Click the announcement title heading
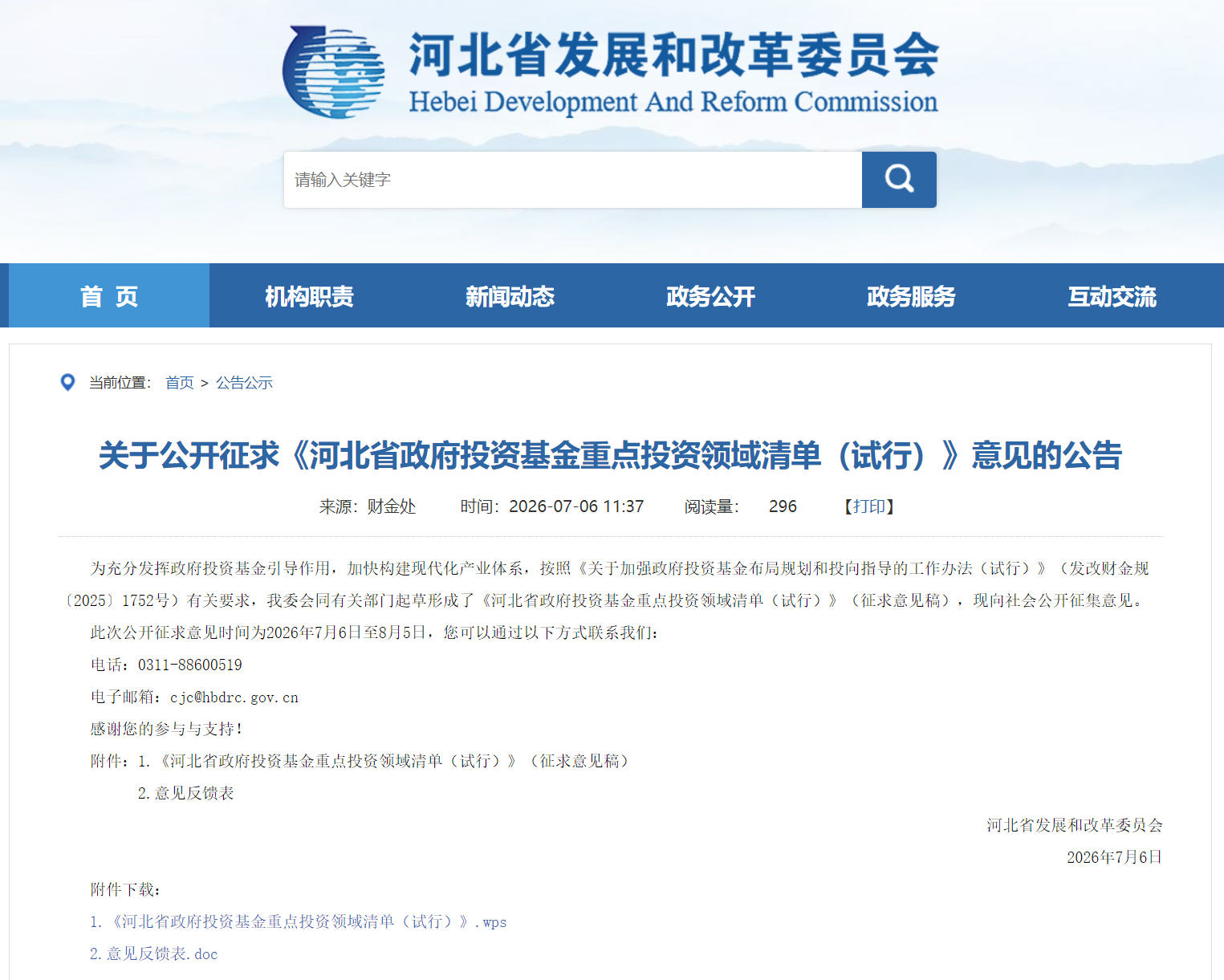This screenshot has height=980, width=1224. 610,455
